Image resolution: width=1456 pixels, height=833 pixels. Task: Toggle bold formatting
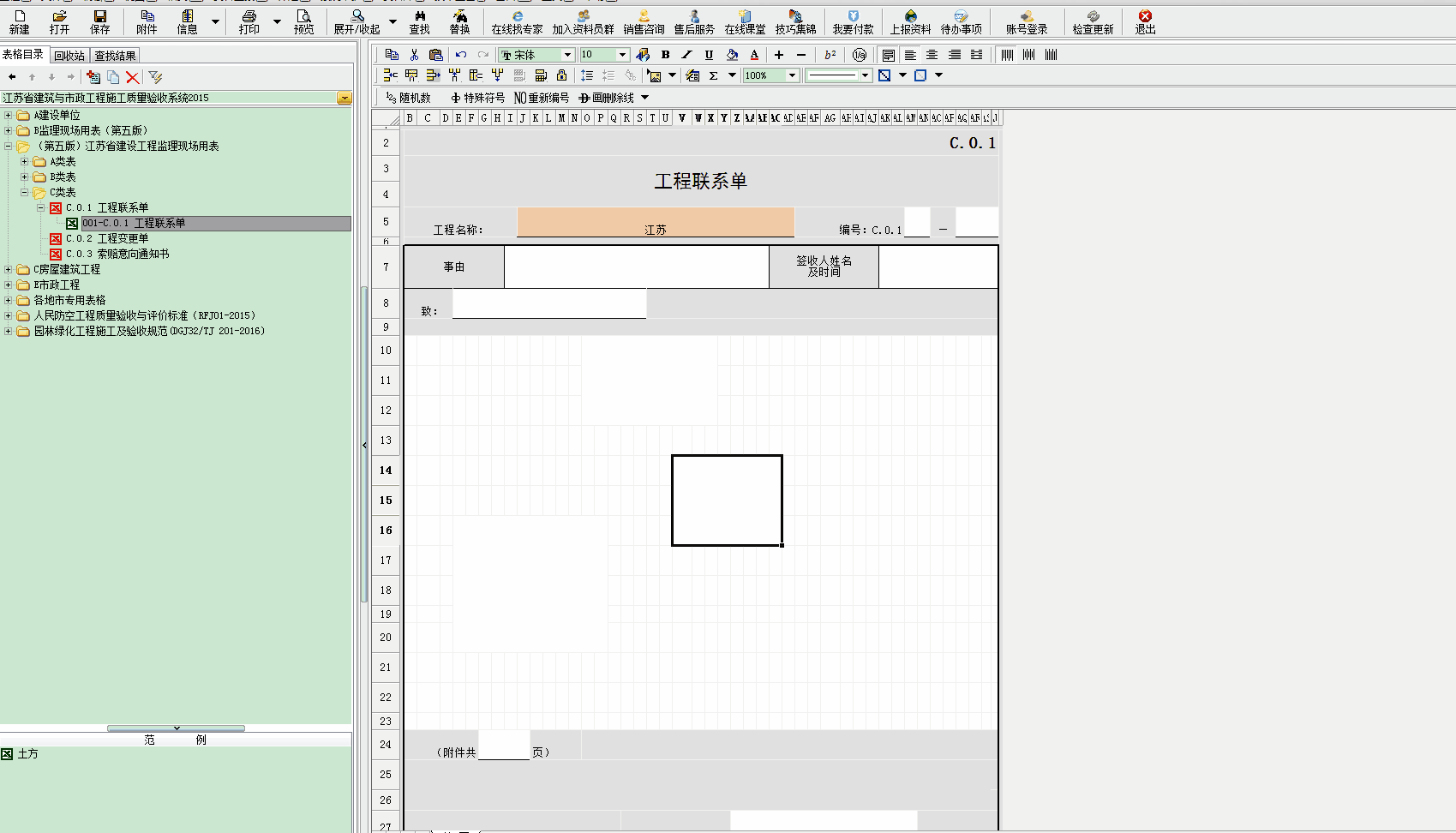click(x=665, y=55)
